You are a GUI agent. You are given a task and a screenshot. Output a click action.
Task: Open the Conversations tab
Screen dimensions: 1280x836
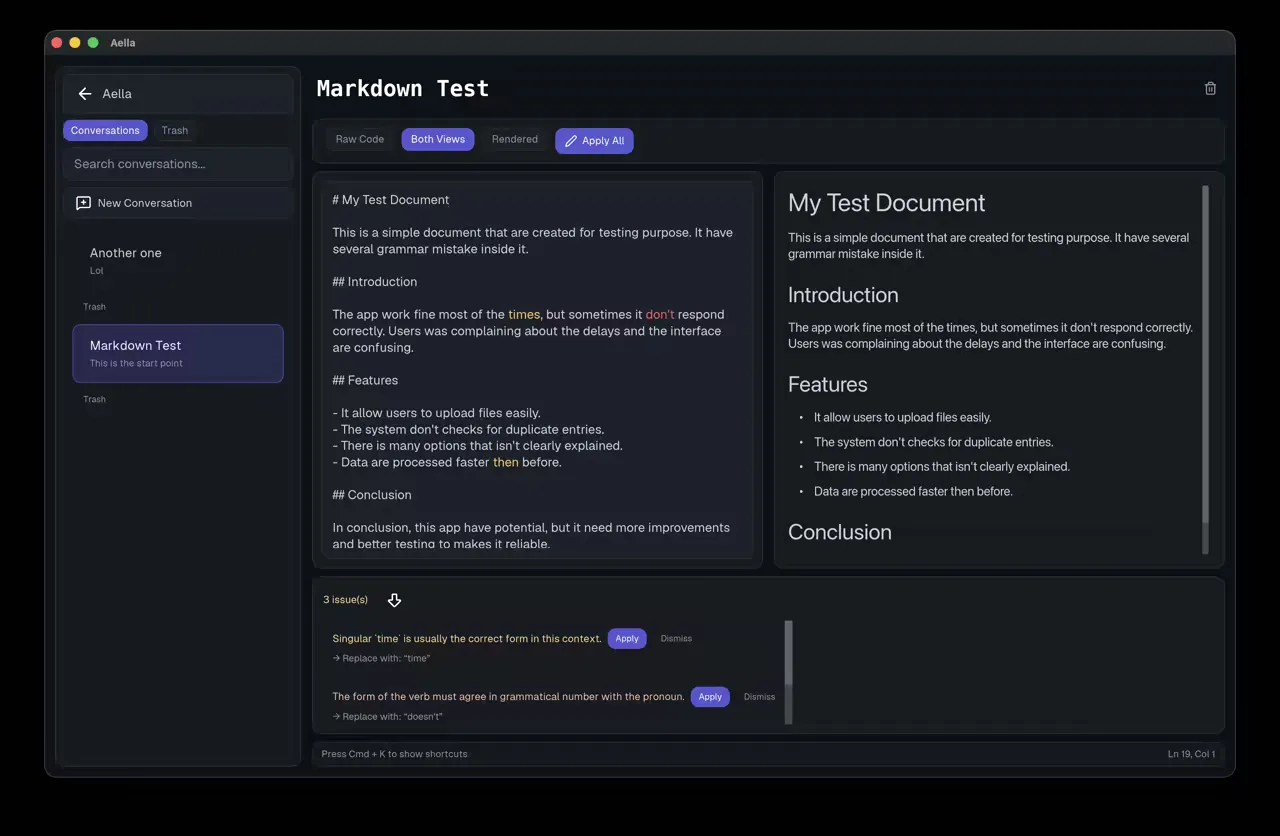[105, 131]
